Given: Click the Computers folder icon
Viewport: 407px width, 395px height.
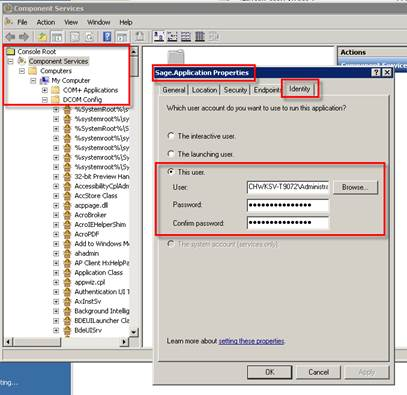Looking at the screenshot, I should [33, 71].
